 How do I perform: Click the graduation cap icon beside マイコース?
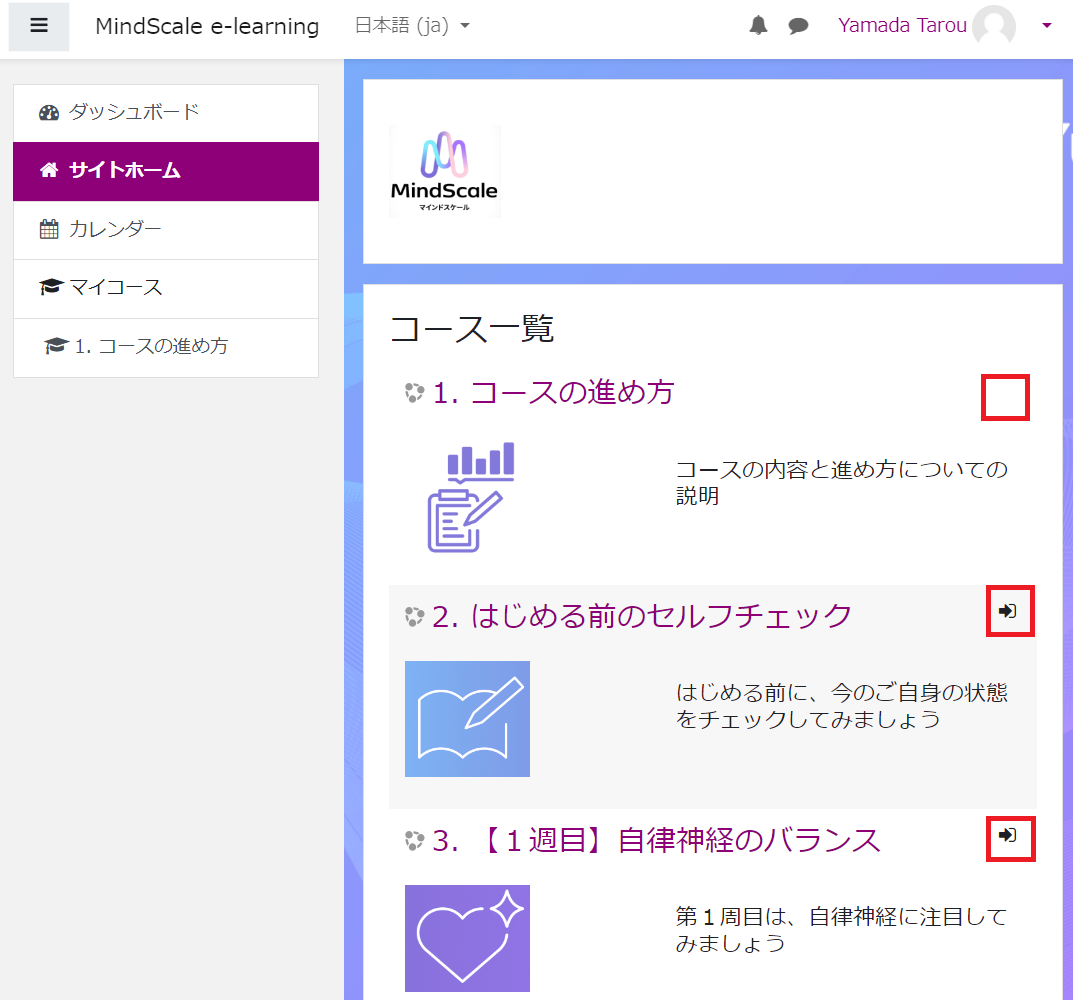[x=51, y=287]
